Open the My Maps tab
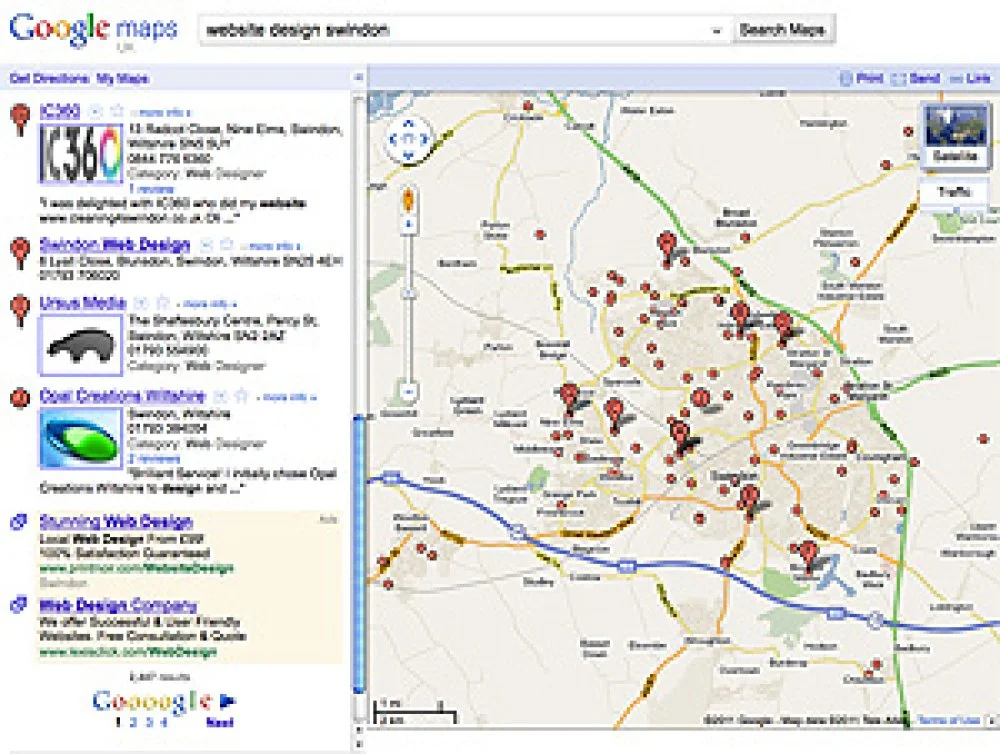The width and height of the screenshot is (1000, 754). 122,78
